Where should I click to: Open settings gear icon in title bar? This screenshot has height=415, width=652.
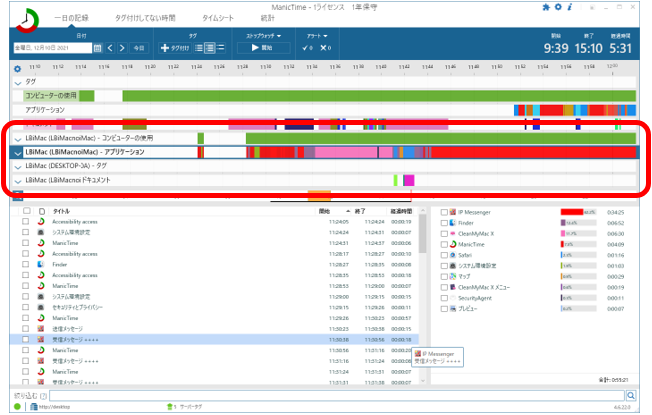(x=558, y=7)
